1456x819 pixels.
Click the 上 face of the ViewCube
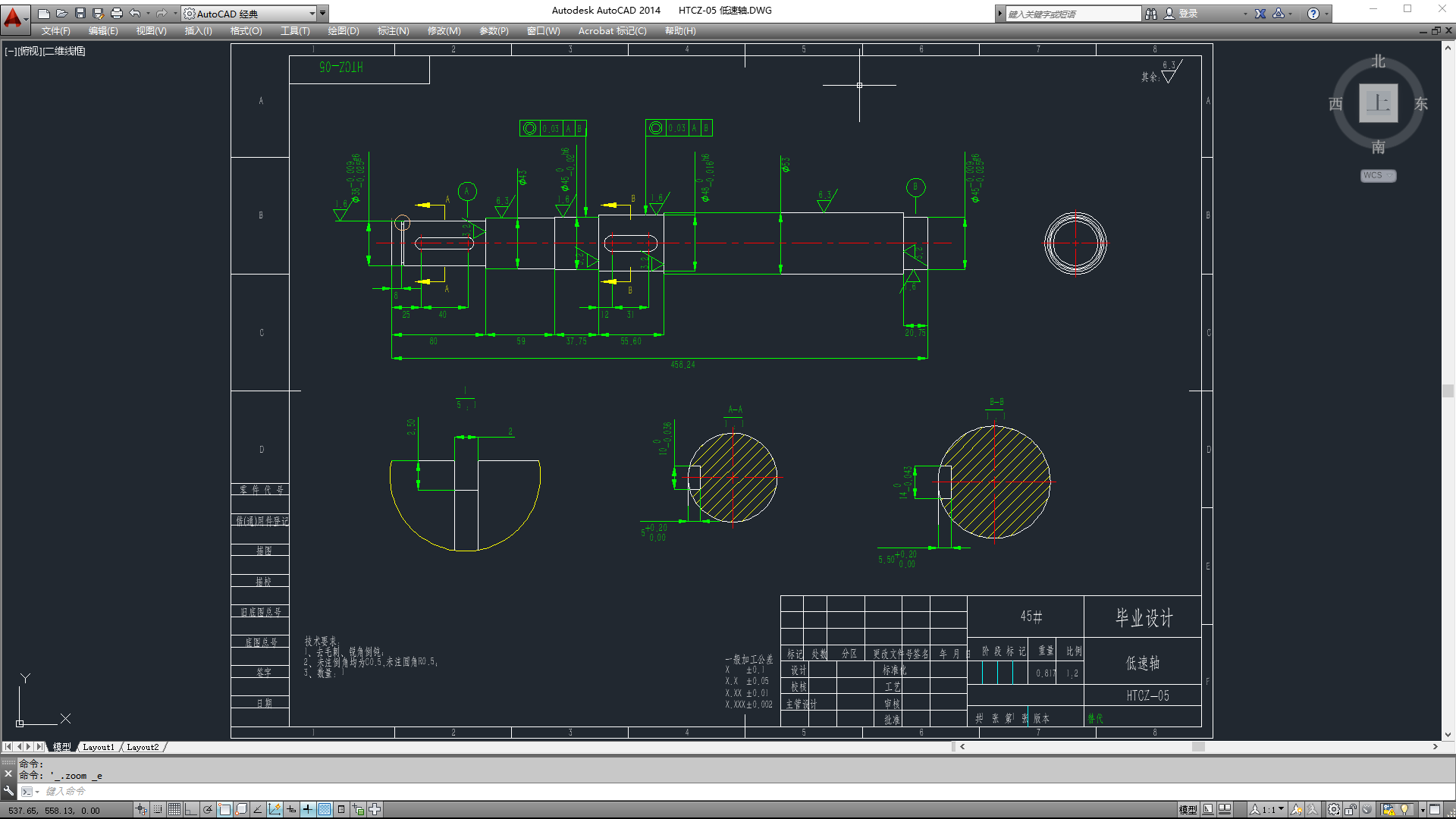click(1378, 103)
